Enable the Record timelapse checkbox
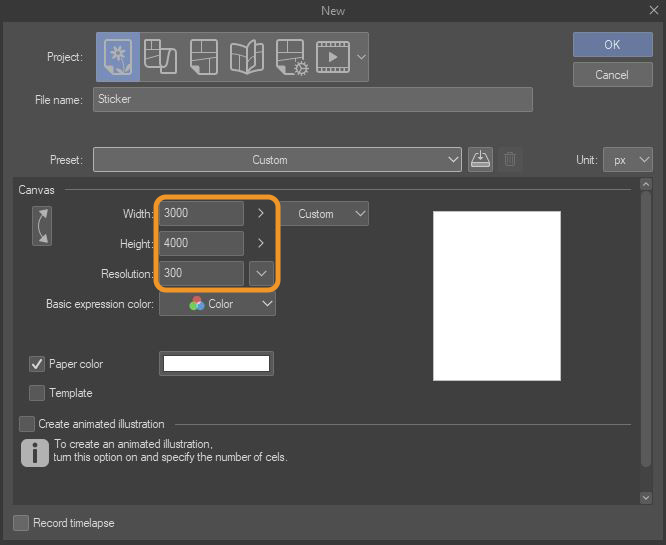Image resolution: width=666 pixels, height=545 pixels. point(21,523)
